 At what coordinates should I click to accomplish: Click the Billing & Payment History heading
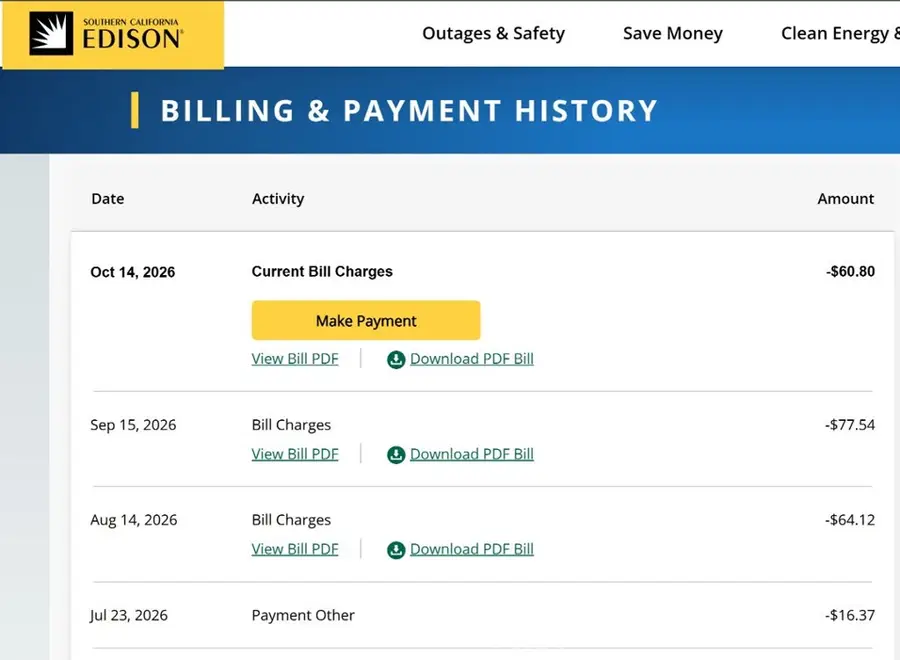click(409, 111)
